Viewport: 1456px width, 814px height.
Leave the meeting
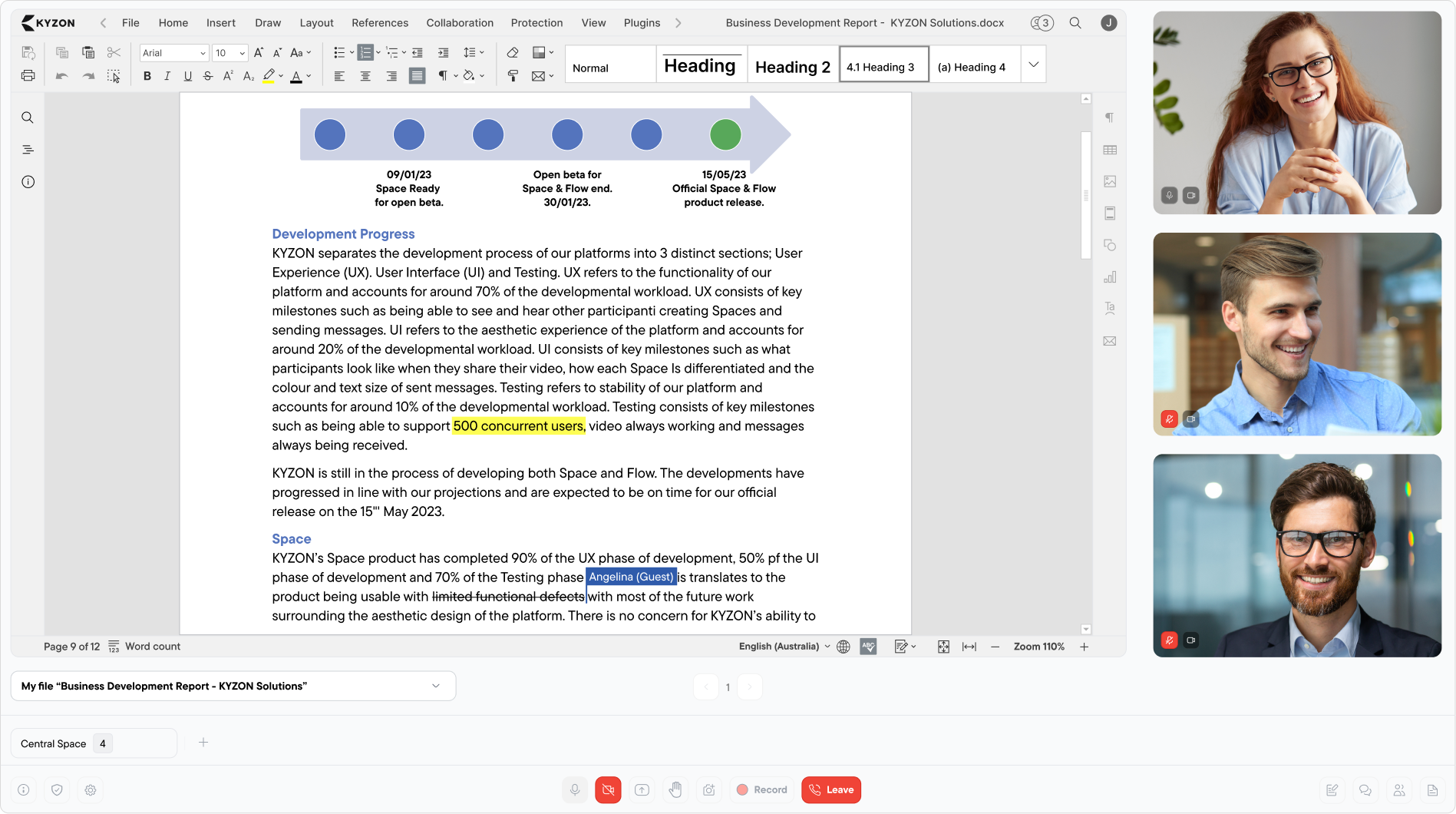click(831, 789)
